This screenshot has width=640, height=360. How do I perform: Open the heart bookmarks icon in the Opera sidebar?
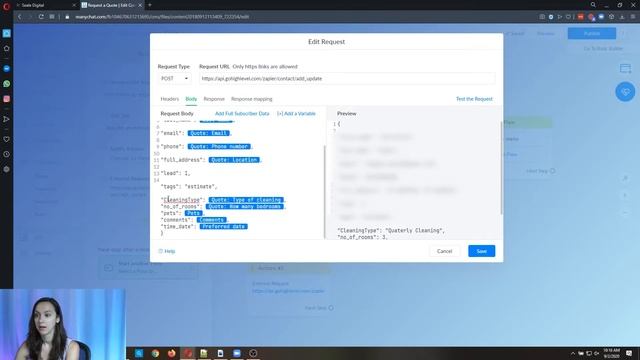(7, 139)
